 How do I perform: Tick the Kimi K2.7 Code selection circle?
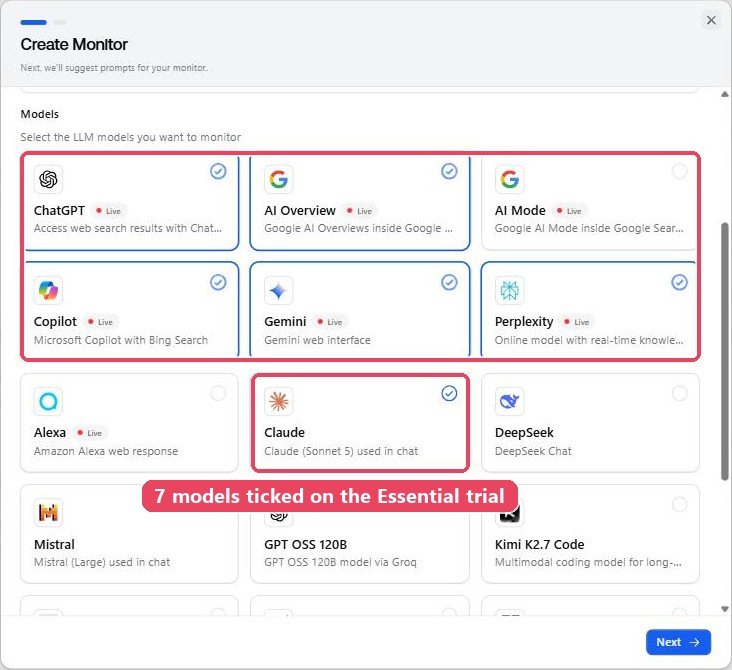click(x=679, y=504)
